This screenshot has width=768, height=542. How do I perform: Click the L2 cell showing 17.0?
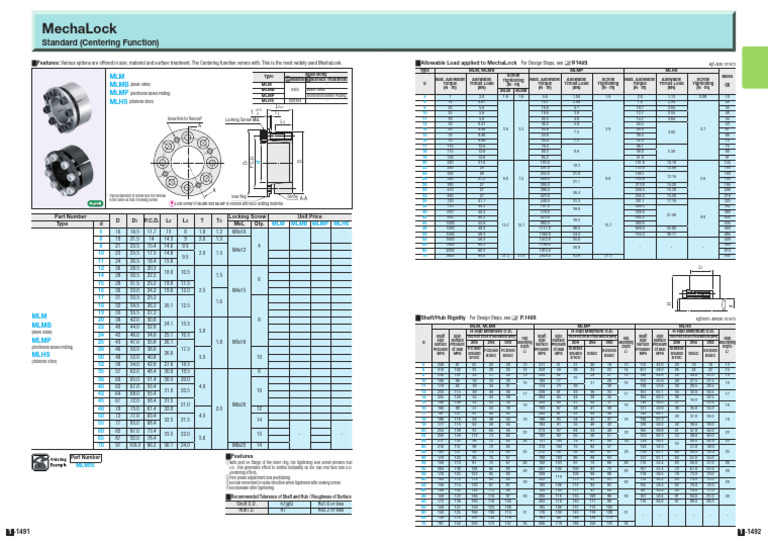185,349
